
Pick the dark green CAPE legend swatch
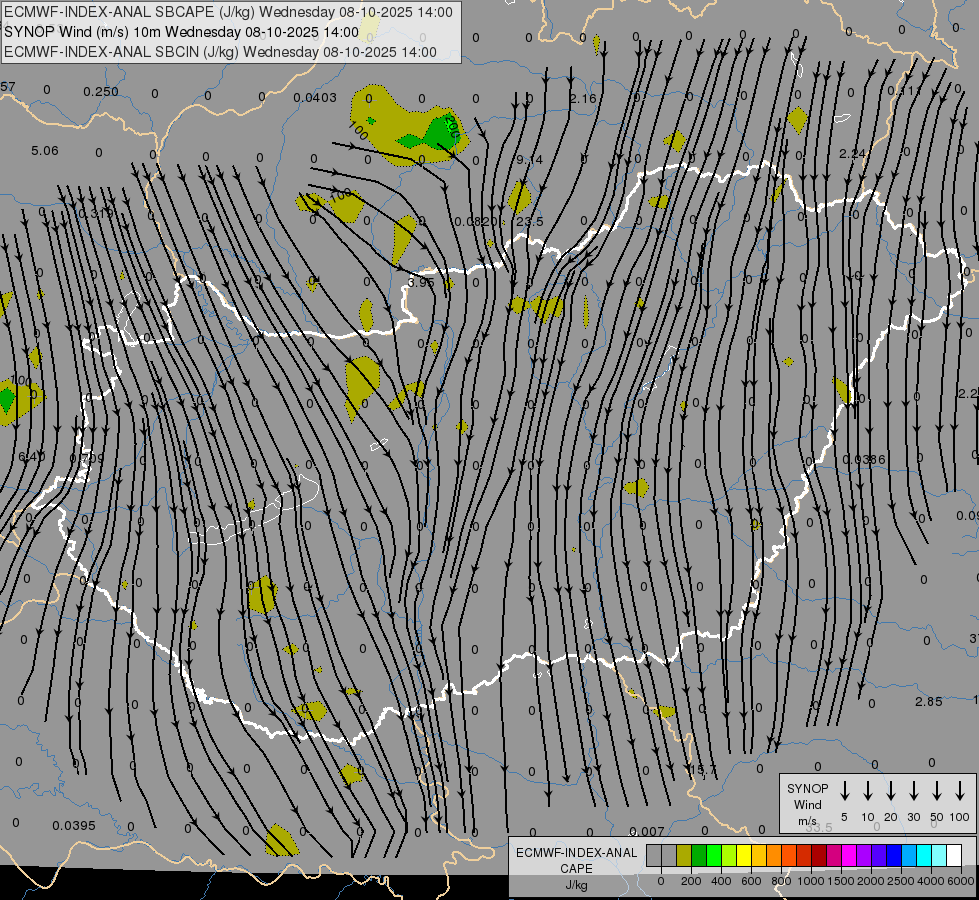[x=699, y=856]
